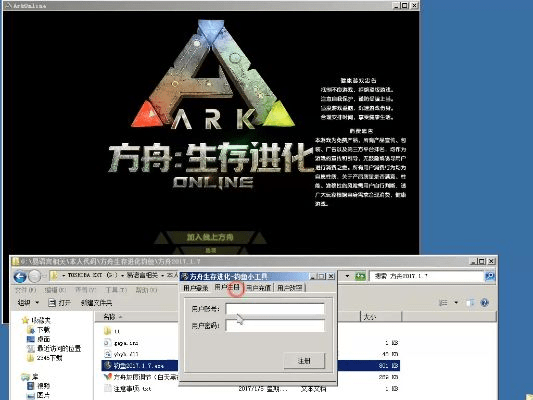
Task: Click the folder icon in Explorer address bar
Action: [x=54, y=276]
